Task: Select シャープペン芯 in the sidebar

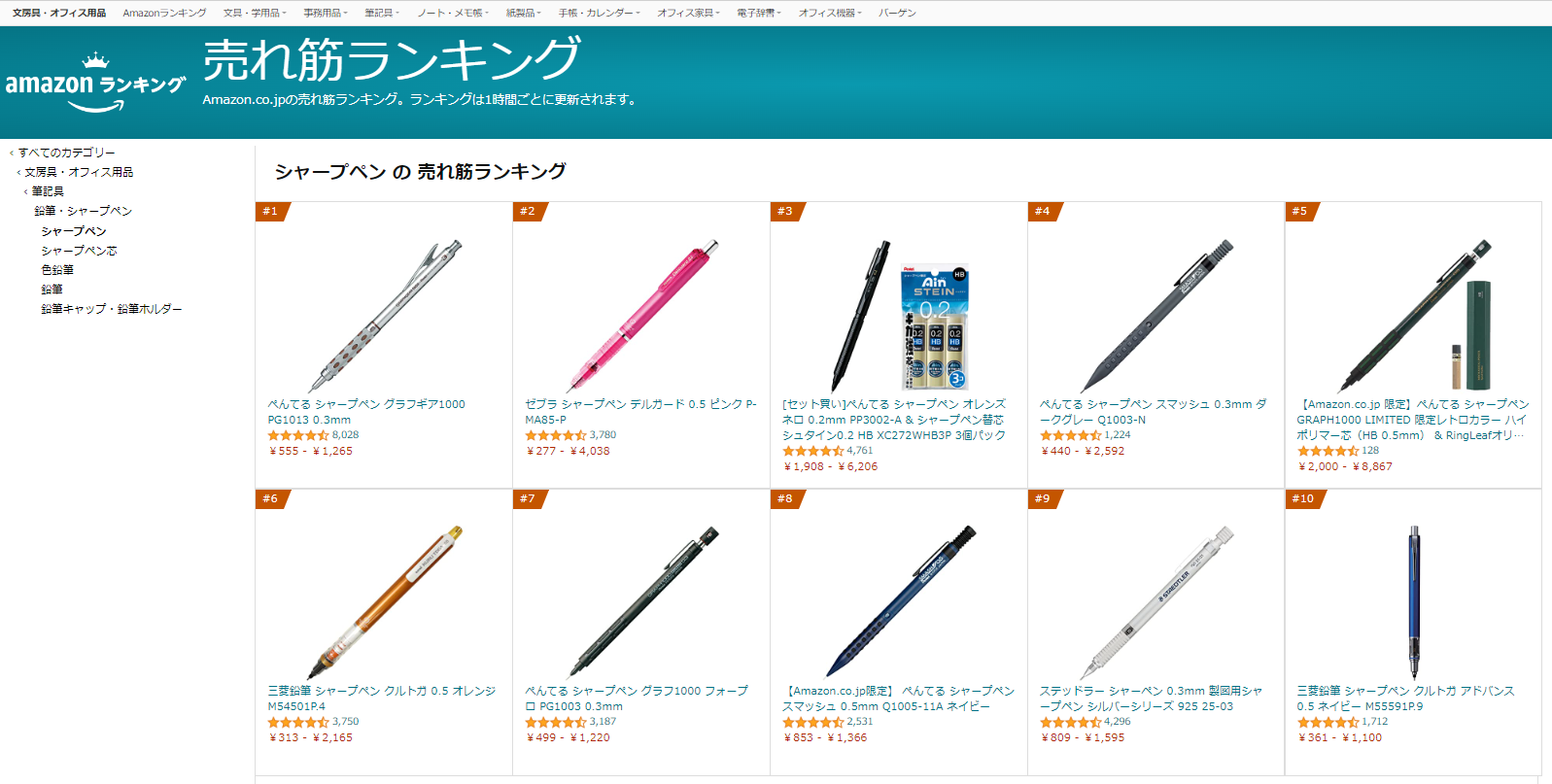Action: coord(79,251)
